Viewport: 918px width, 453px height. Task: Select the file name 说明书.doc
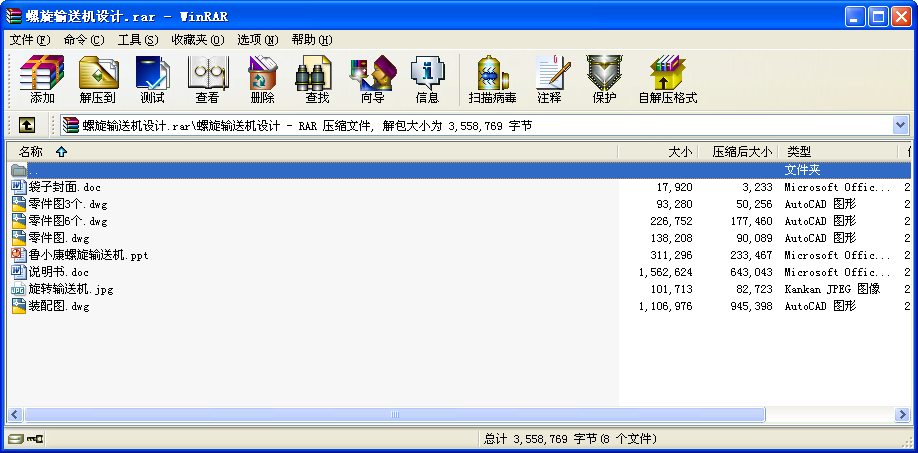coord(59,272)
